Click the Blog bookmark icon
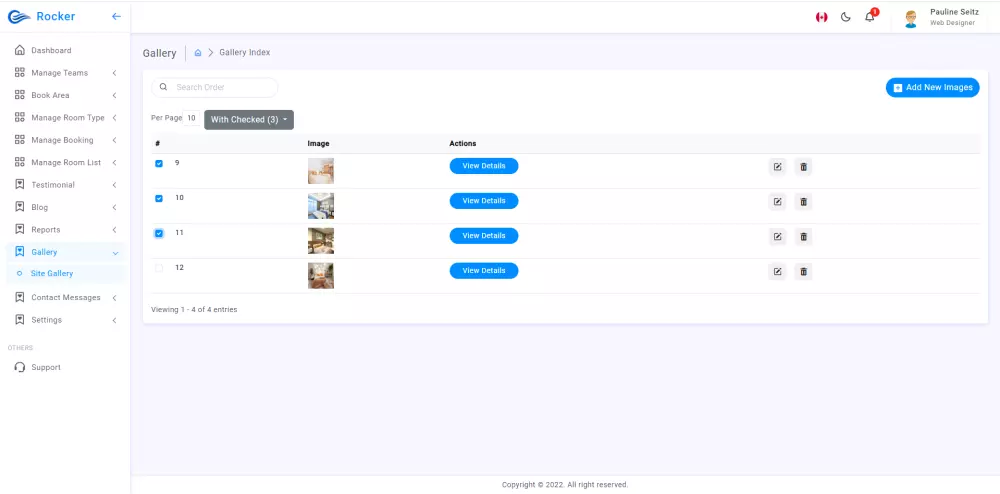The height and width of the screenshot is (494, 1000). [20, 207]
